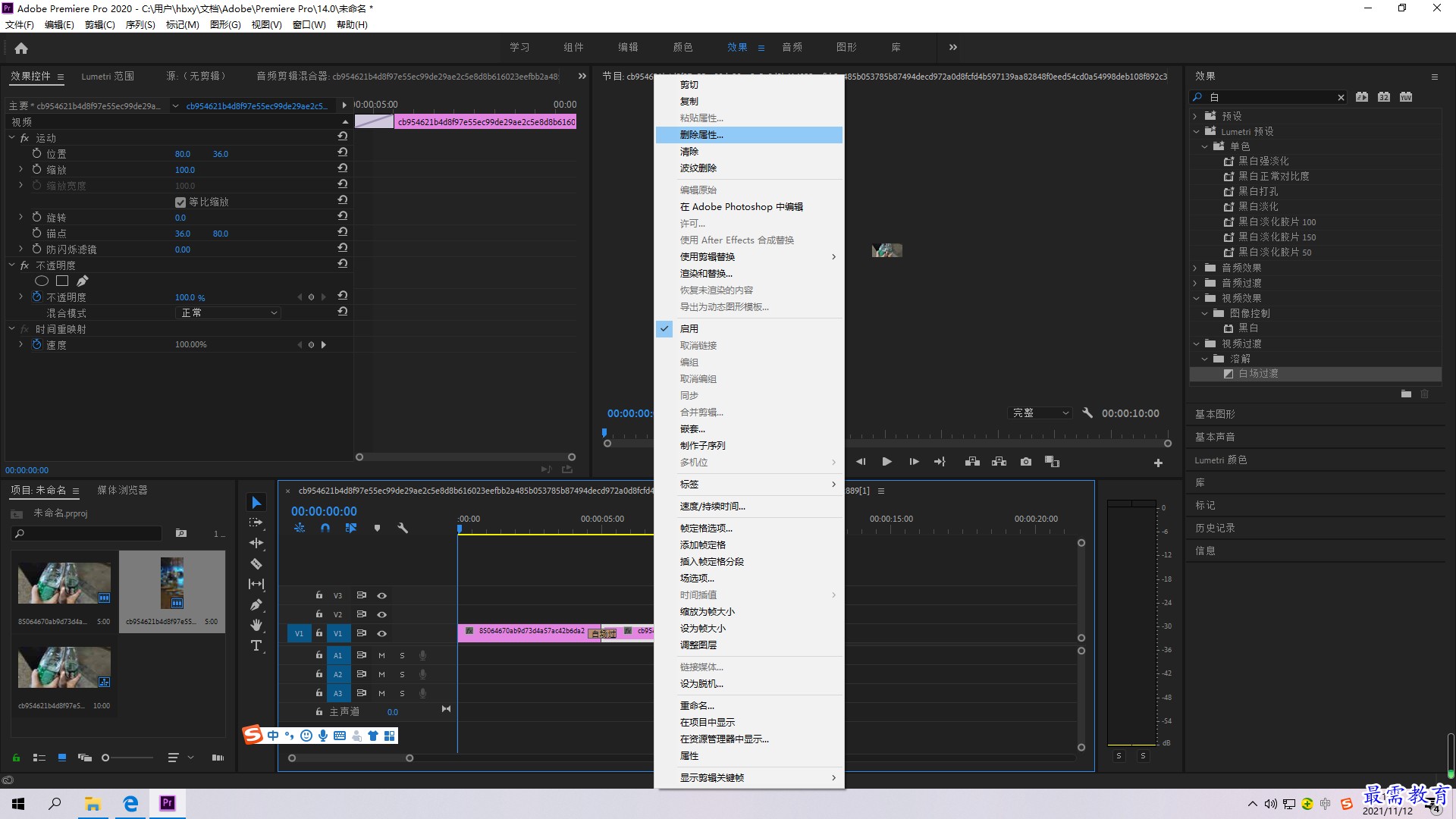The height and width of the screenshot is (819, 1456).
Task: Collapse the Motion effect section
Action: coord(12,137)
